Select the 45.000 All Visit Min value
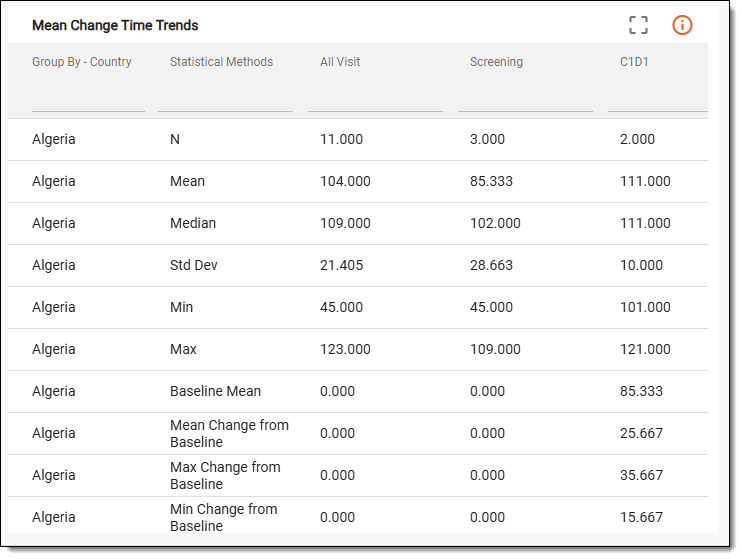This screenshot has width=742, height=559. [341, 307]
